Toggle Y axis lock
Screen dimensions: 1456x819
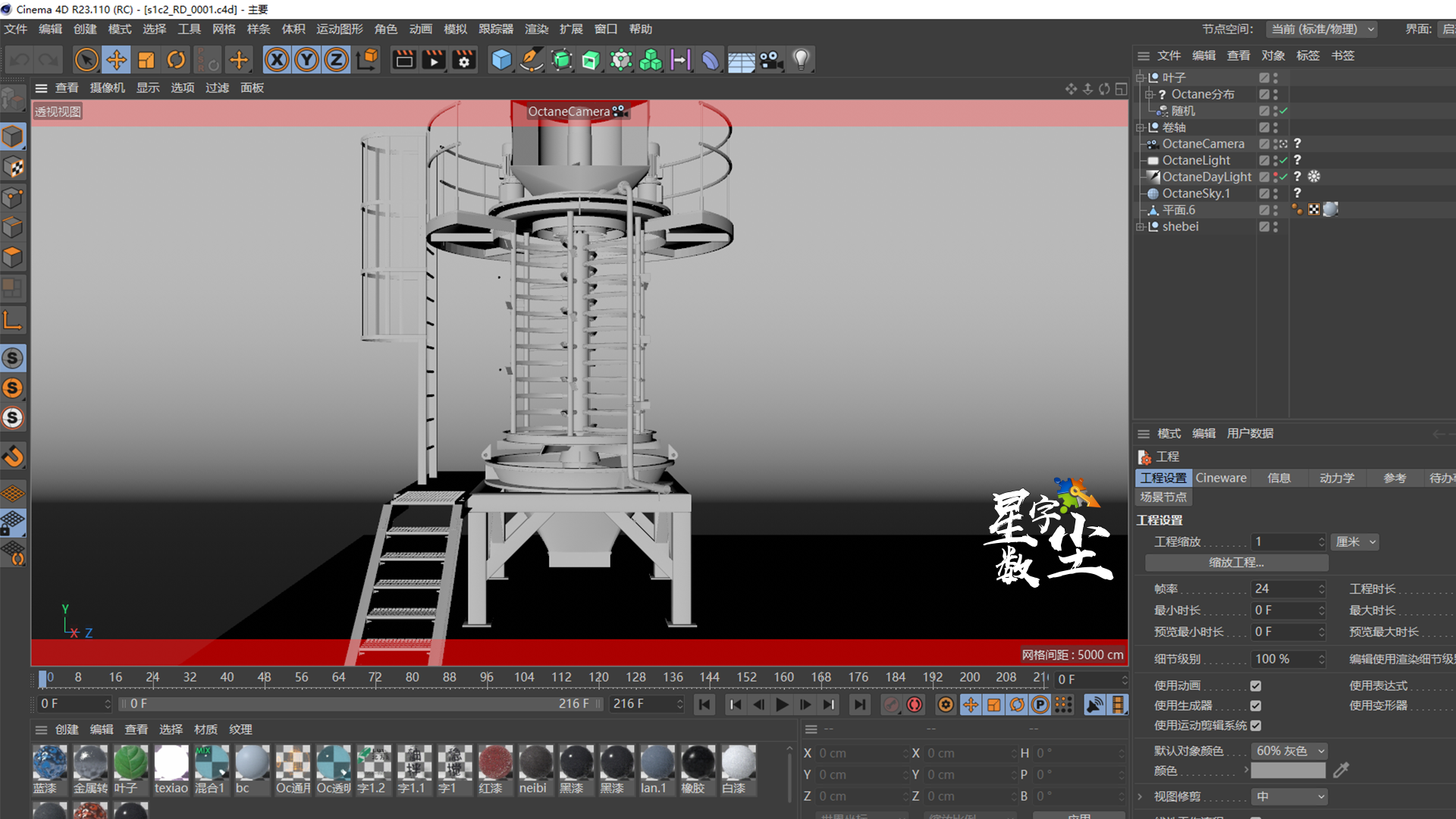point(307,60)
